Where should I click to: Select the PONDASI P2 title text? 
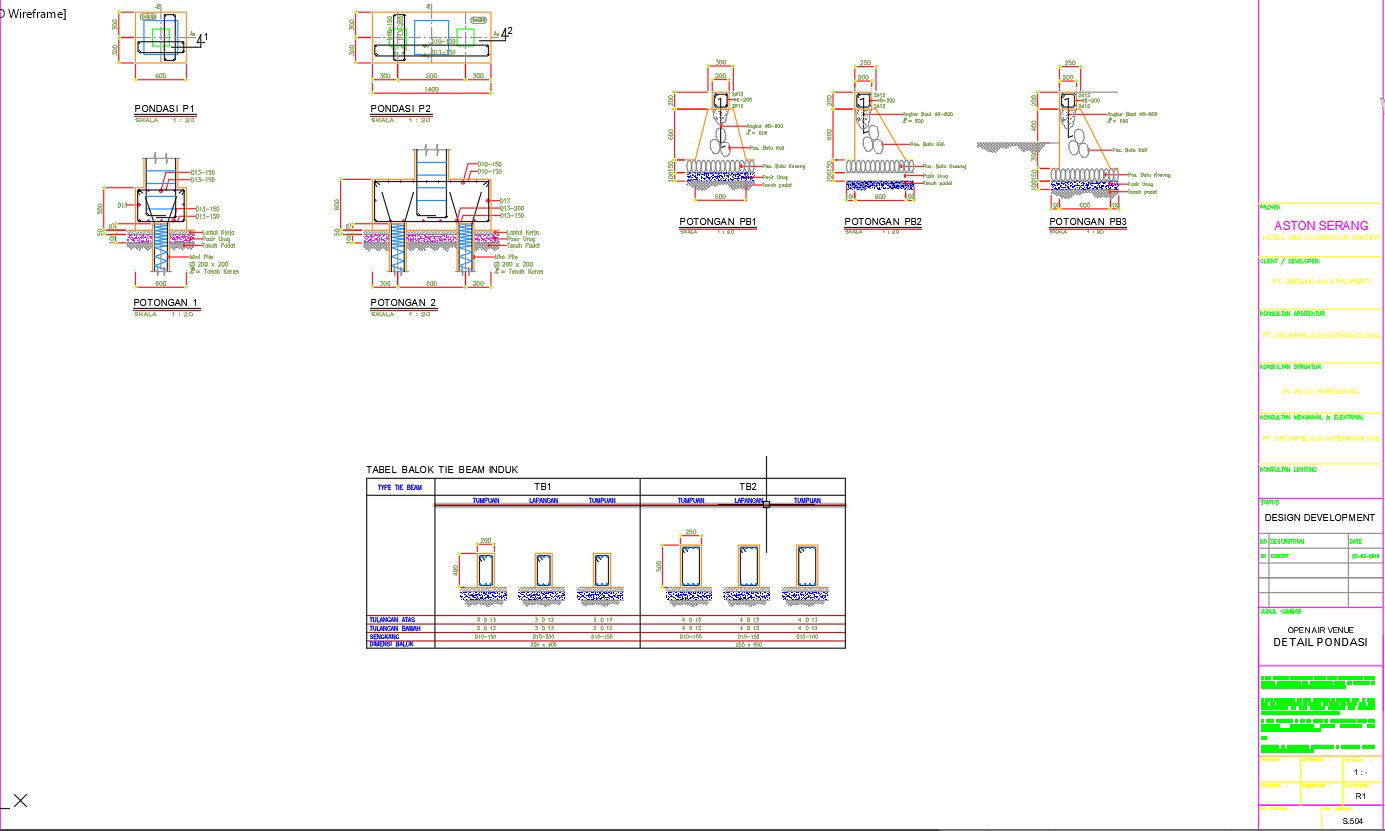click(x=401, y=109)
